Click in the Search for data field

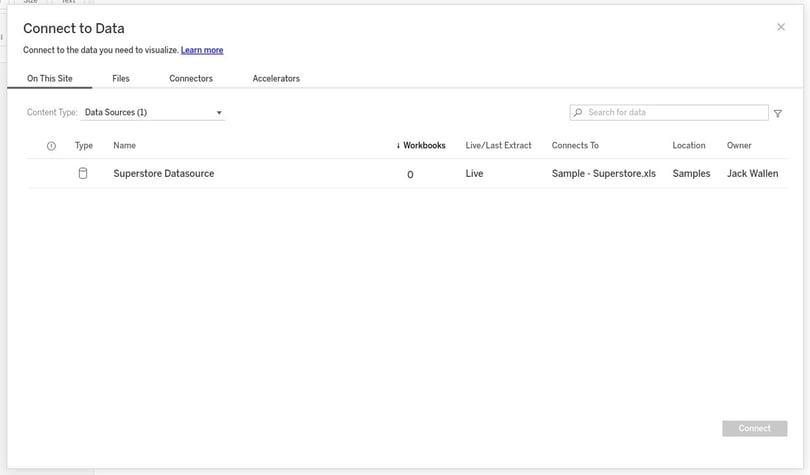tap(675, 113)
